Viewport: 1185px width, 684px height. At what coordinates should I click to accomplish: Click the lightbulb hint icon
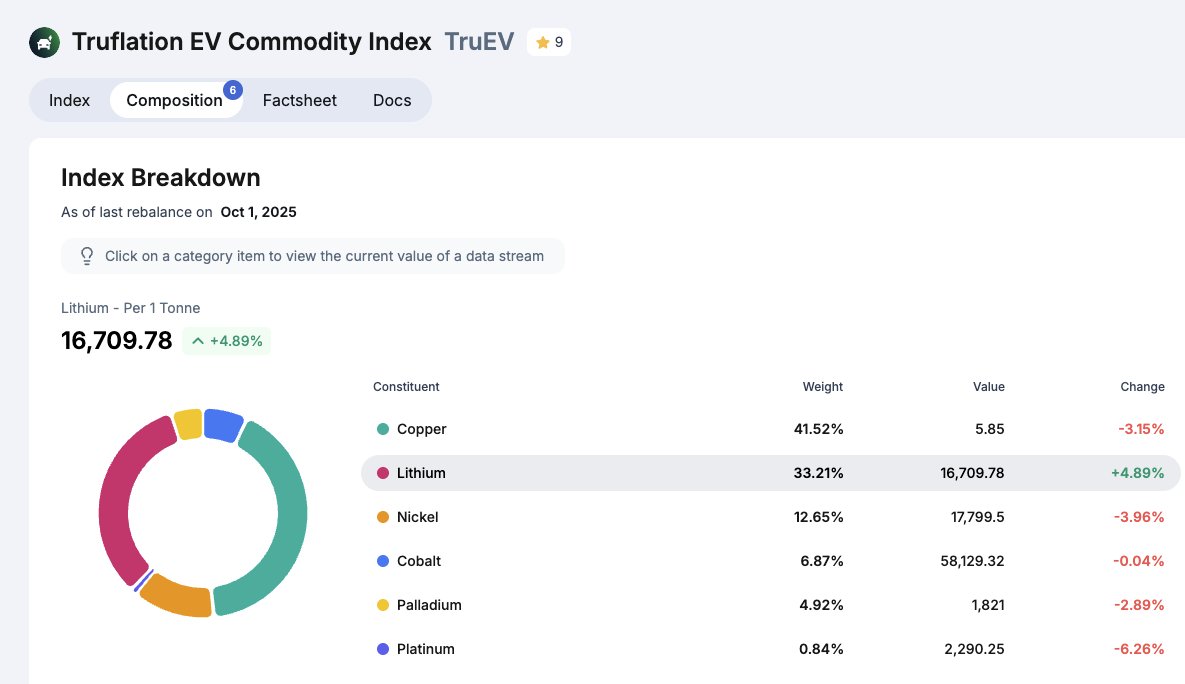[87, 256]
